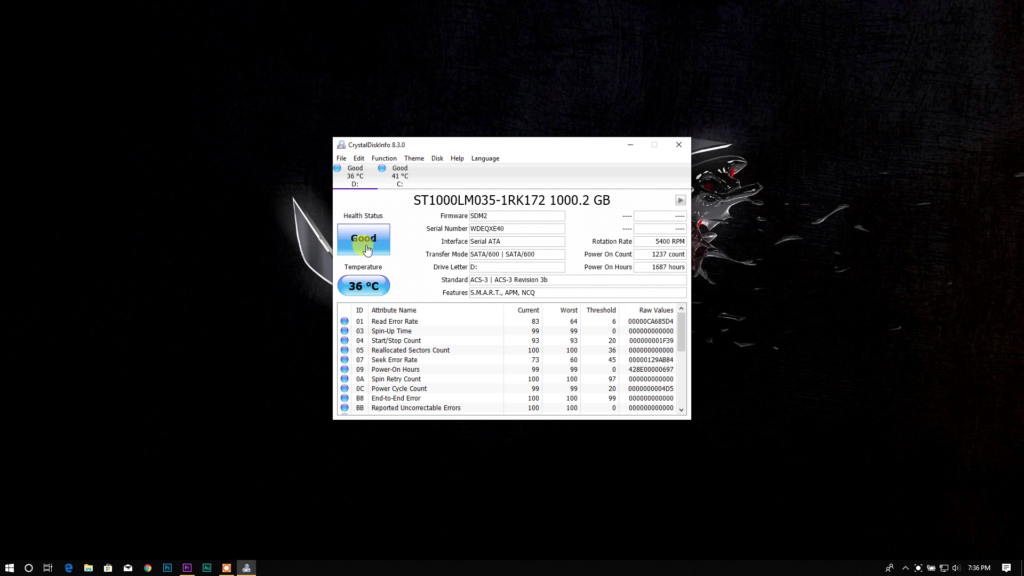Click the Start/Stop Count status circle
This screenshot has height=576, width=1024.
[344, 340]
